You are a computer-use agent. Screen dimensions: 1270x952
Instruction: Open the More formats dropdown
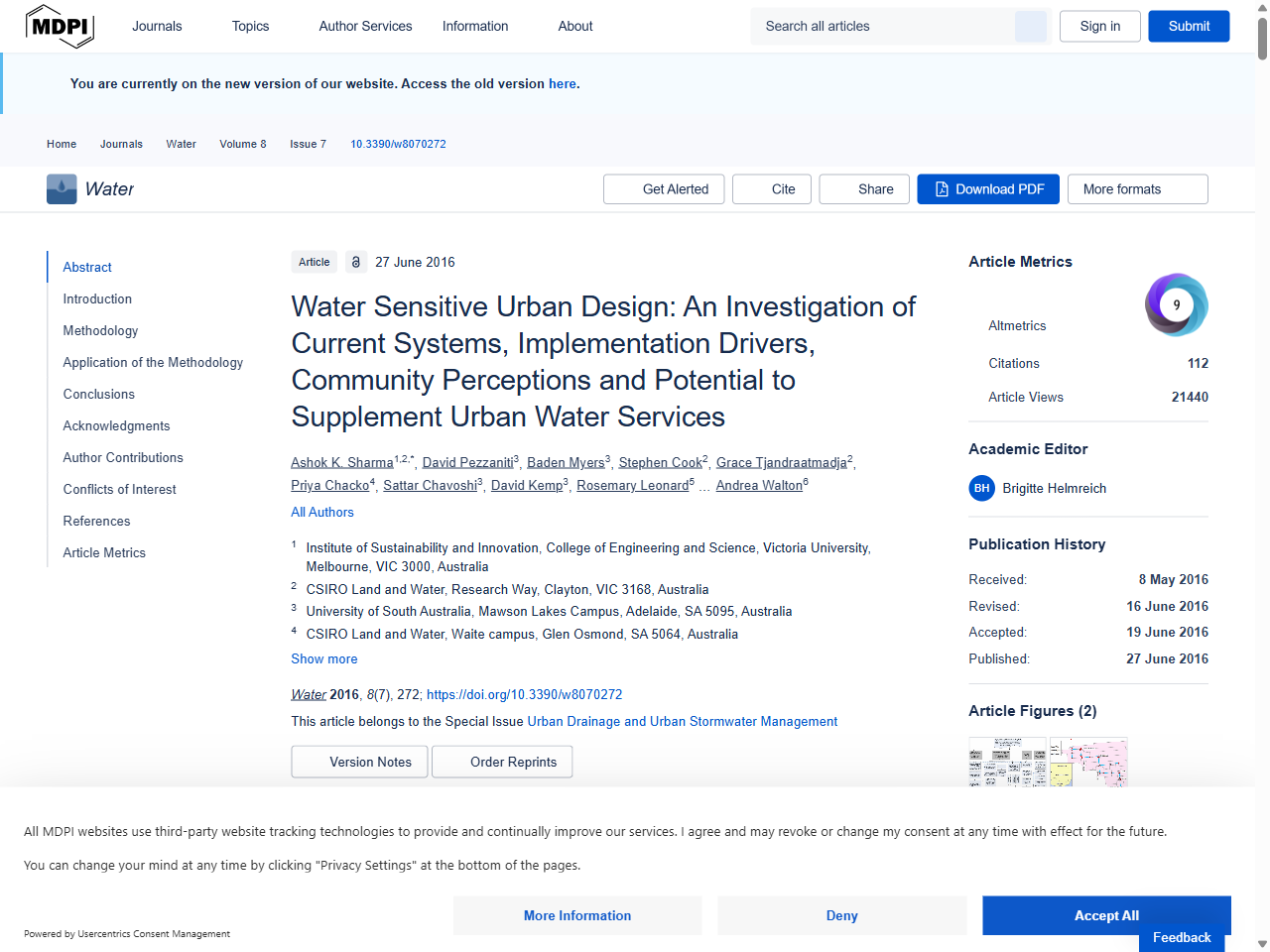pyautogui.click(x=1137, y=188)
